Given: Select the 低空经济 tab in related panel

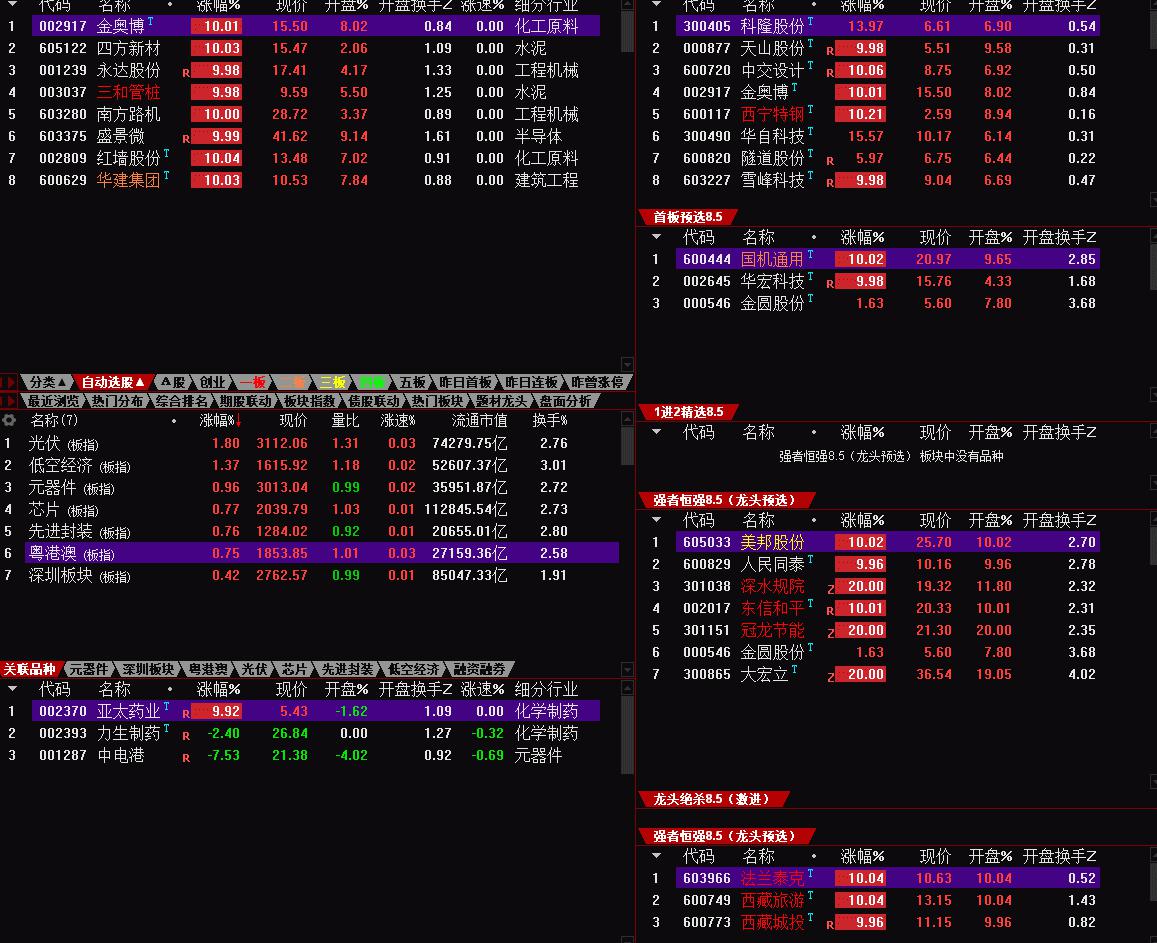Looking at the screenshot, I should point(413,669).
